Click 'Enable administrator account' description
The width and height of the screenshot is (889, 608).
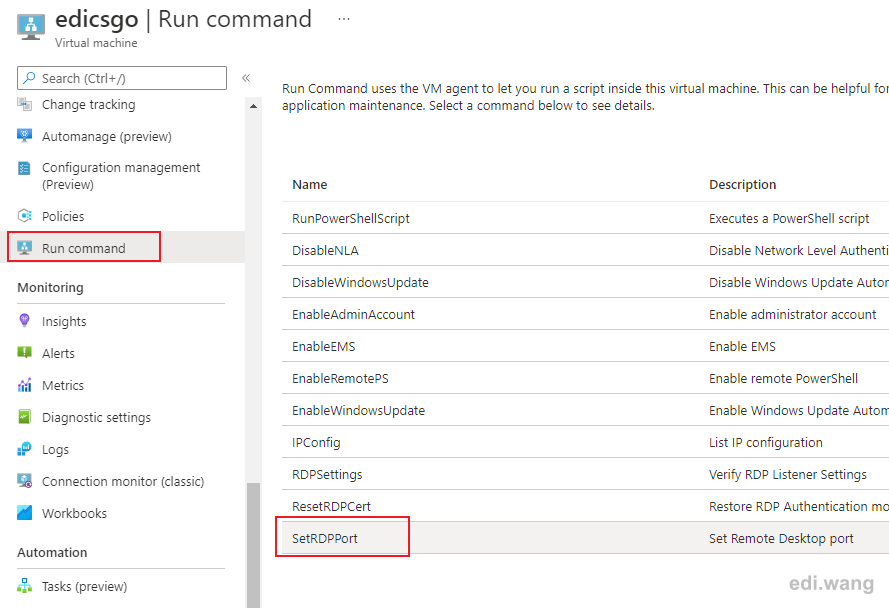click(x=792, y=314)
